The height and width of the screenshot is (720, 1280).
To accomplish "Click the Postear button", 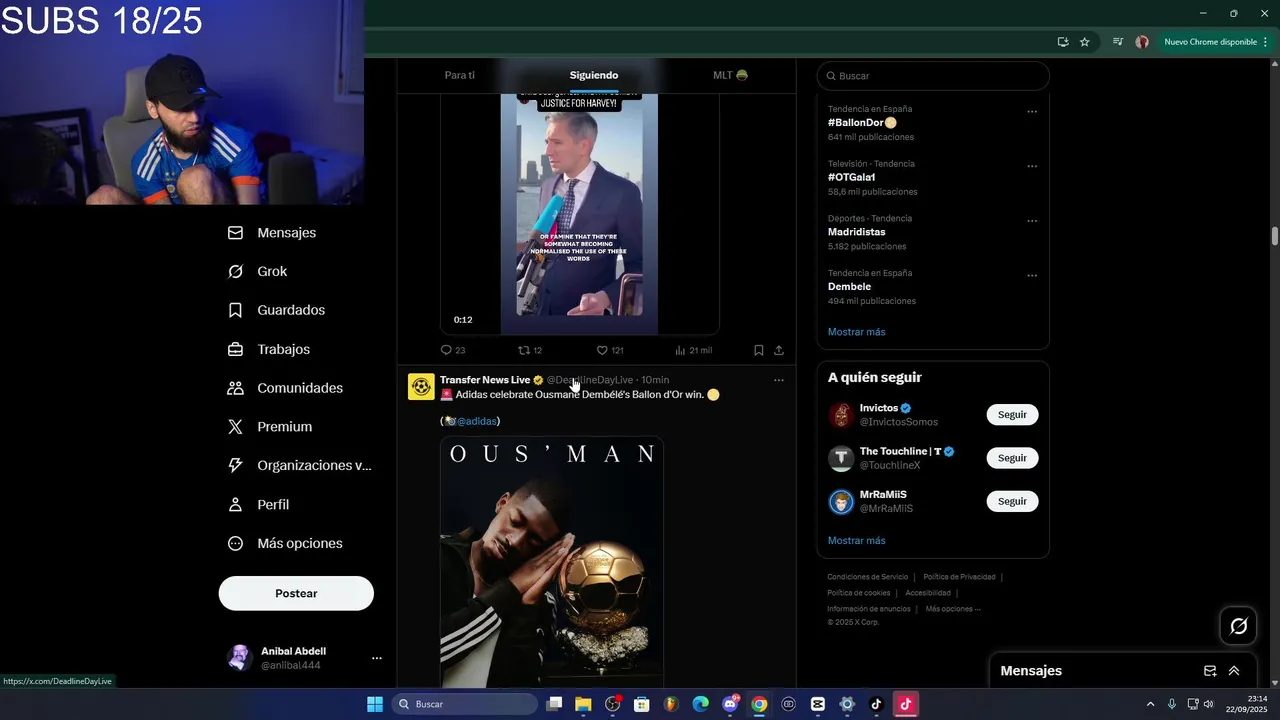I will pos(296,593).
